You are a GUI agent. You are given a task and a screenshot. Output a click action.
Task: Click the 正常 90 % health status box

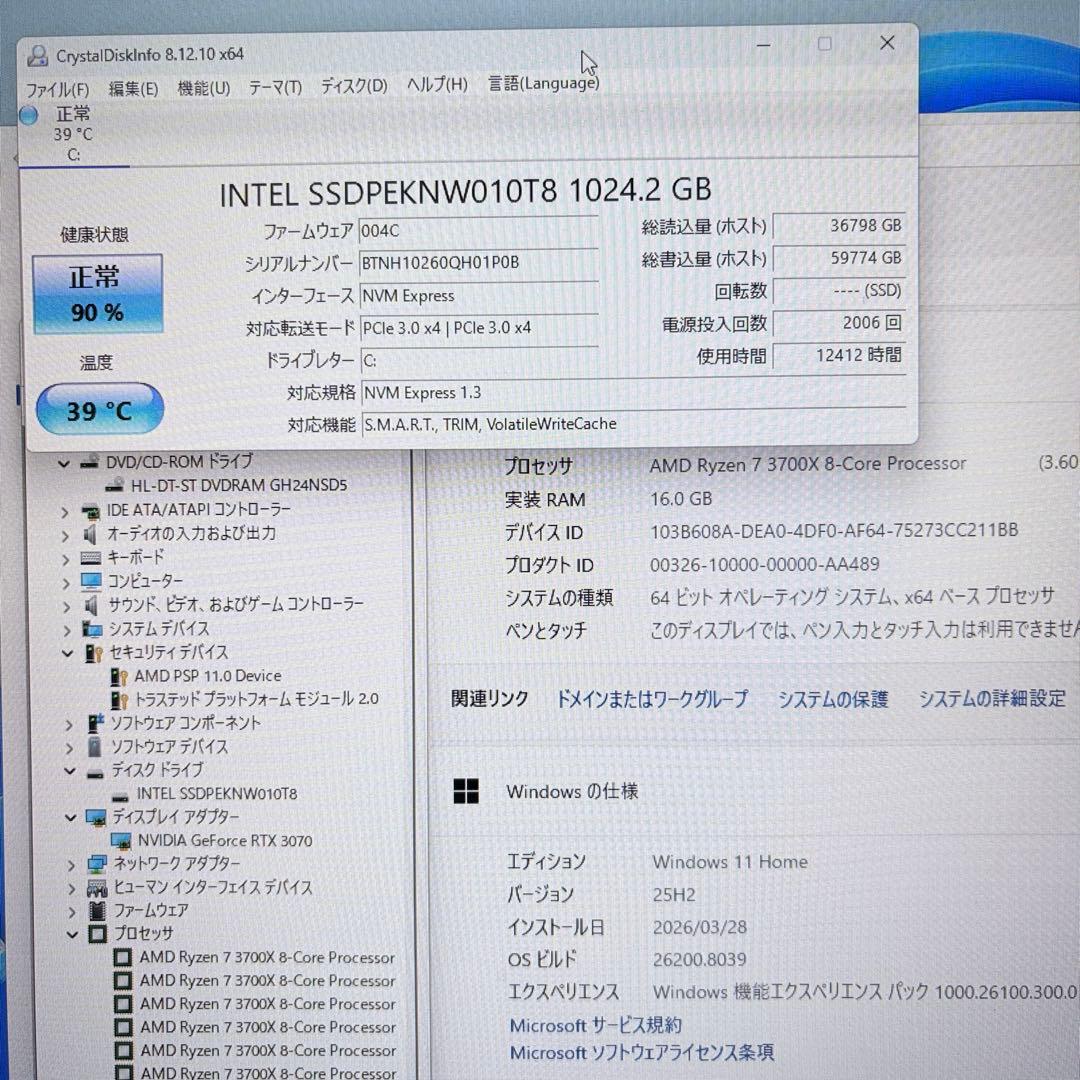pos(97,293)
